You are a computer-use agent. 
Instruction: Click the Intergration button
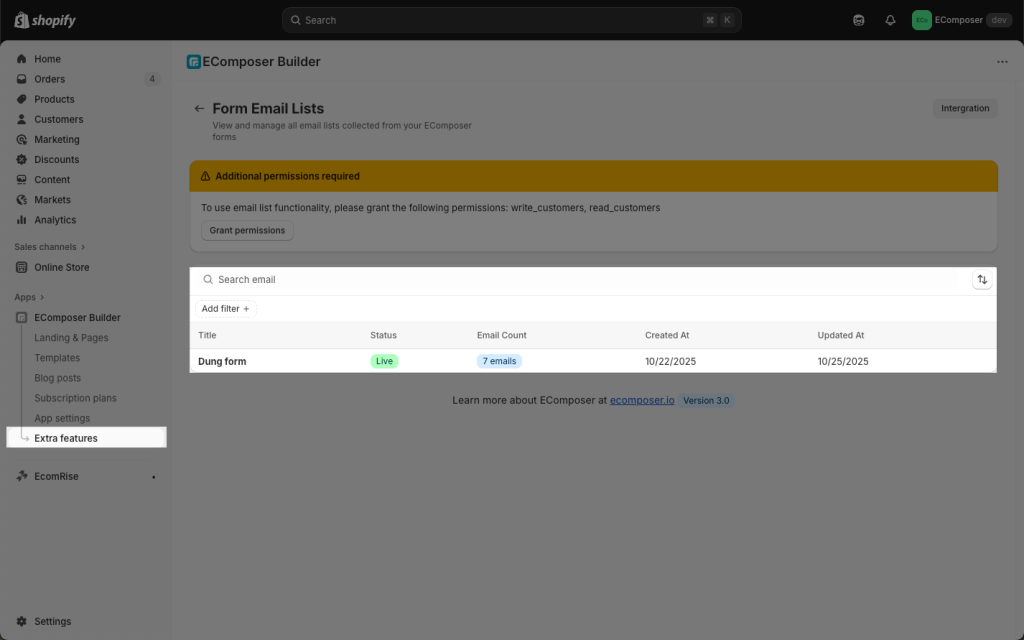[965, 108]
